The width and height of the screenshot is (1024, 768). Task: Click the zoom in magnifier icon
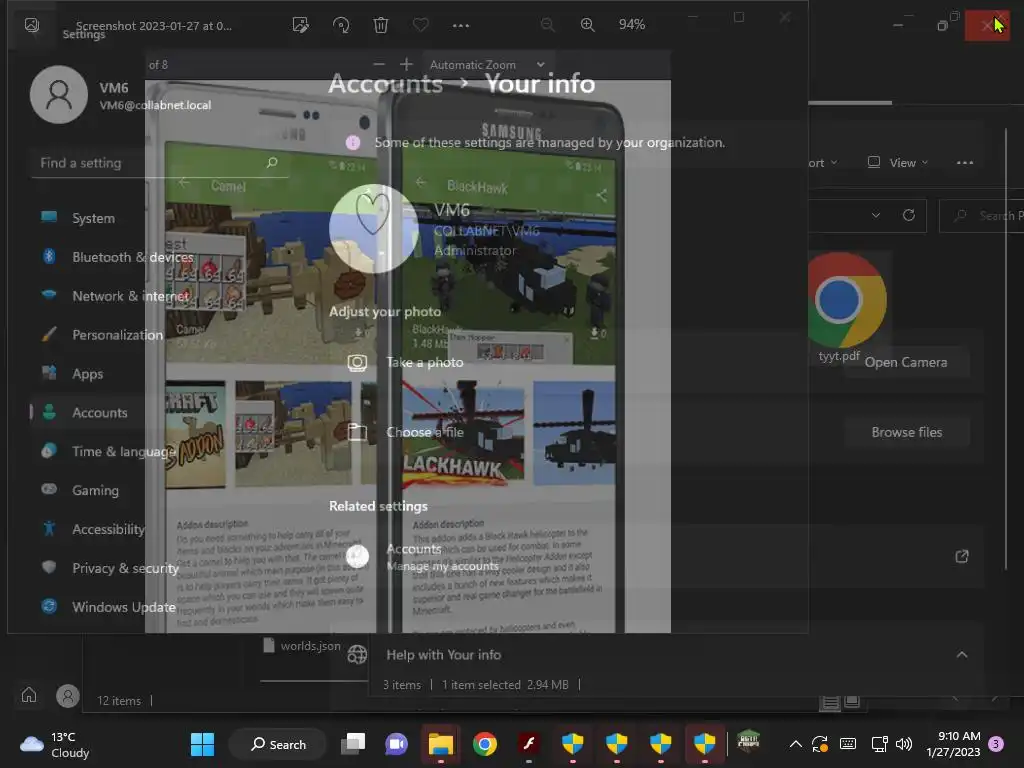tap(587, 25)
